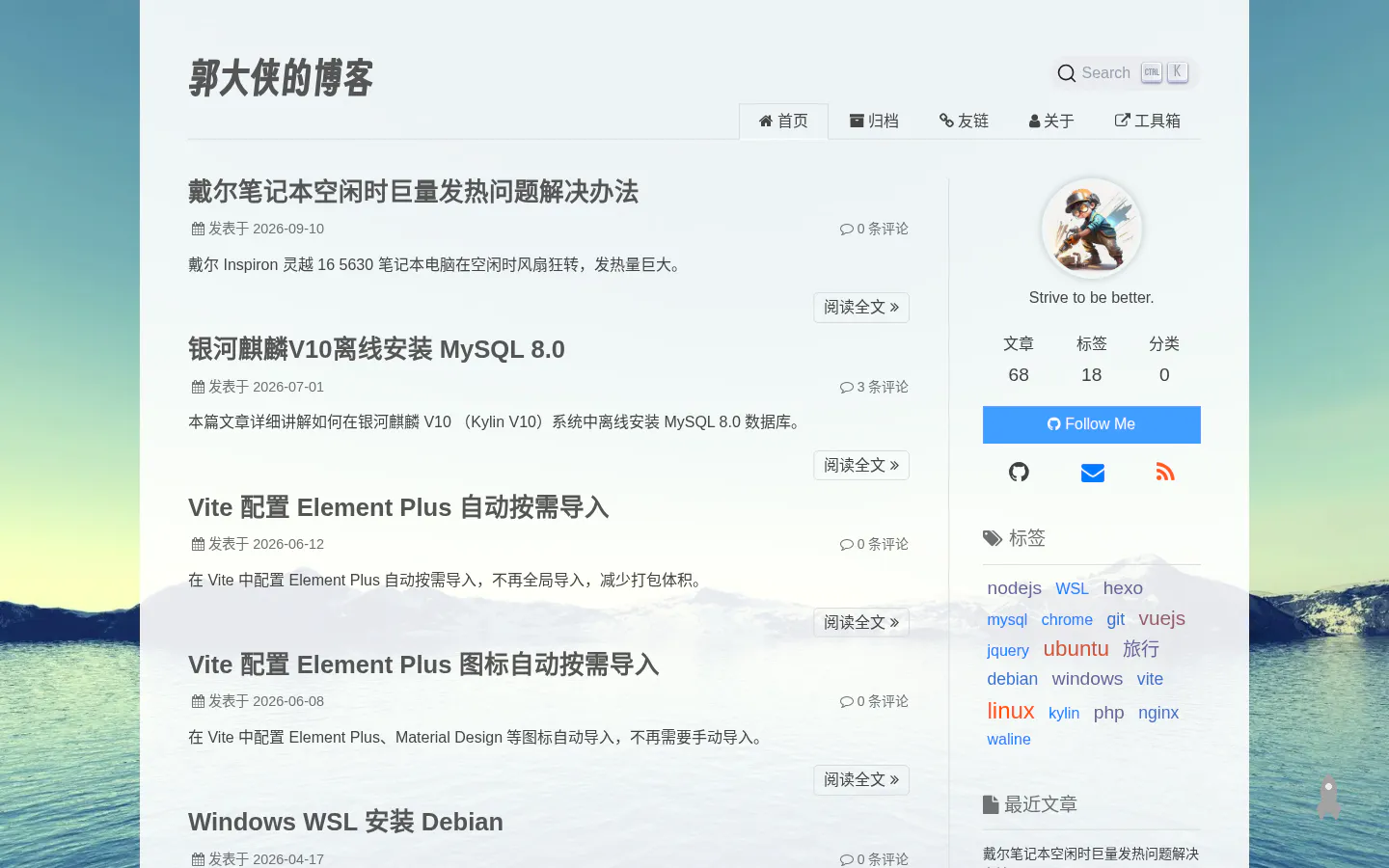
Task: Open post Vite 配置 Element Plus 自动按需导入
Action: coord(398,507)
